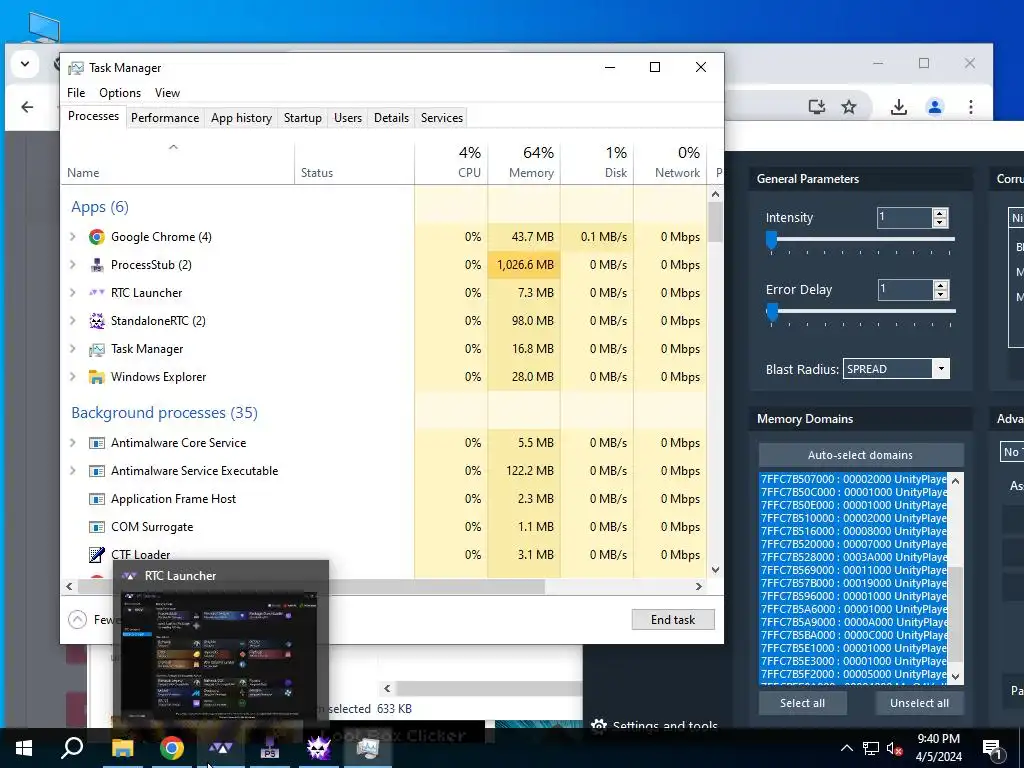This screenshot has height=768, width=1024.
Task: Click the StandaloneRTC taskbar icon
Action: click(x=319, y=748)
